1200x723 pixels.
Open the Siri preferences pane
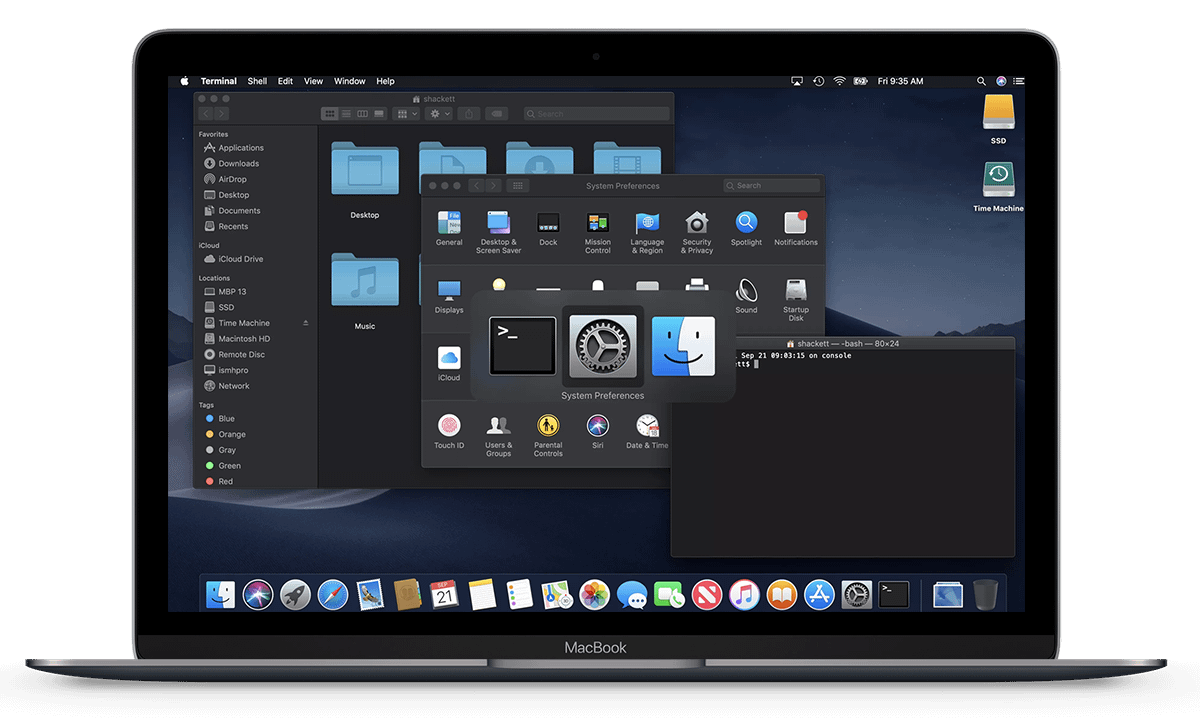598,431
